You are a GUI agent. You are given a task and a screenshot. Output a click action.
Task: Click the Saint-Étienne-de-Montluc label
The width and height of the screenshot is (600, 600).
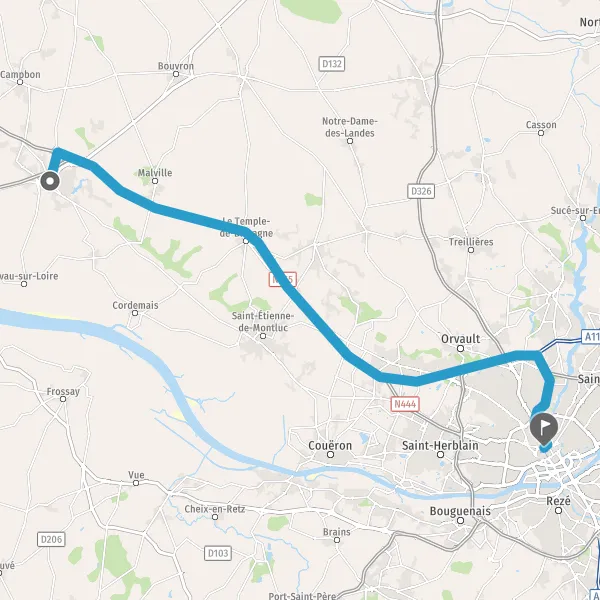(263, 322)
